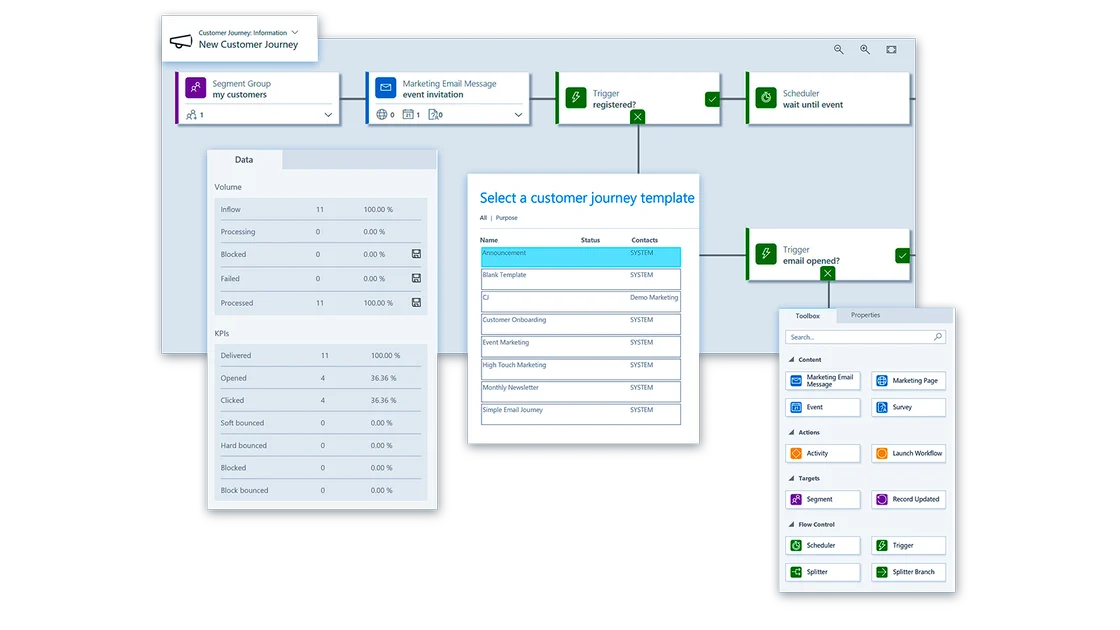The width and height of the screenshot is (1120, 630).
Task: Sort templates by the Name column header
Action: pyautogui.click(x=489, y=240)
